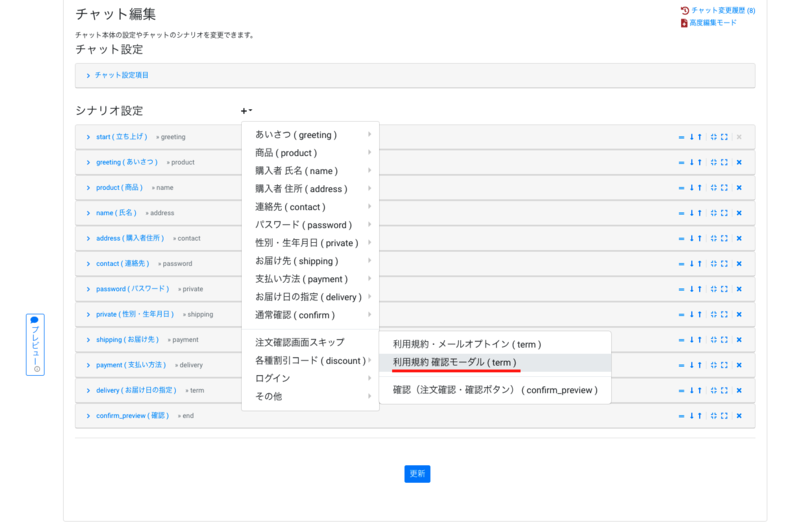Click the up arrow on the name row
Image resolution: width=800 pixels, height=525 pixels.
pyautogui.click(x=700, y=213)
